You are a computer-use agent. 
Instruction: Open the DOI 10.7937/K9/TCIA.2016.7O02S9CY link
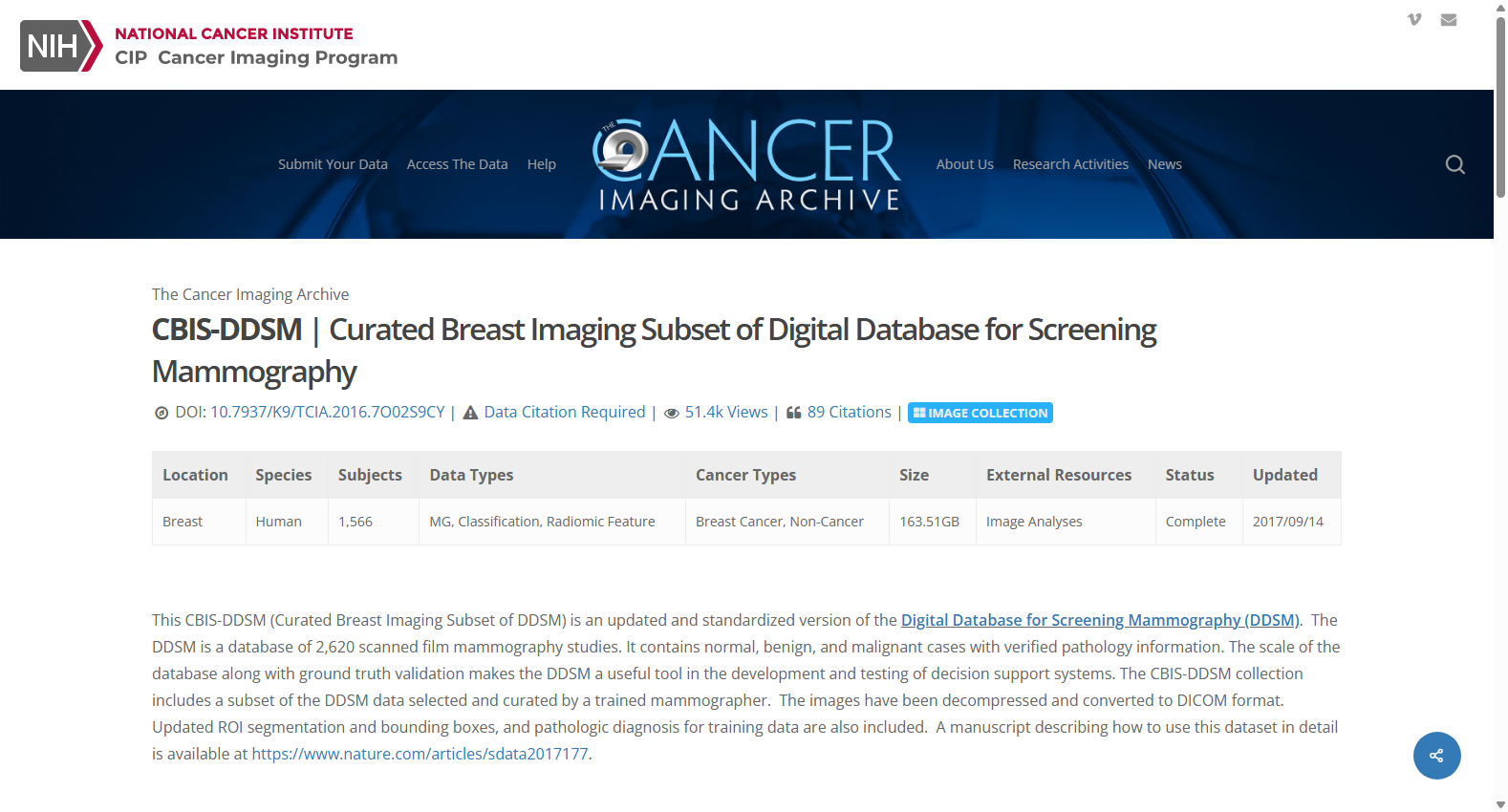pos(328,412)
